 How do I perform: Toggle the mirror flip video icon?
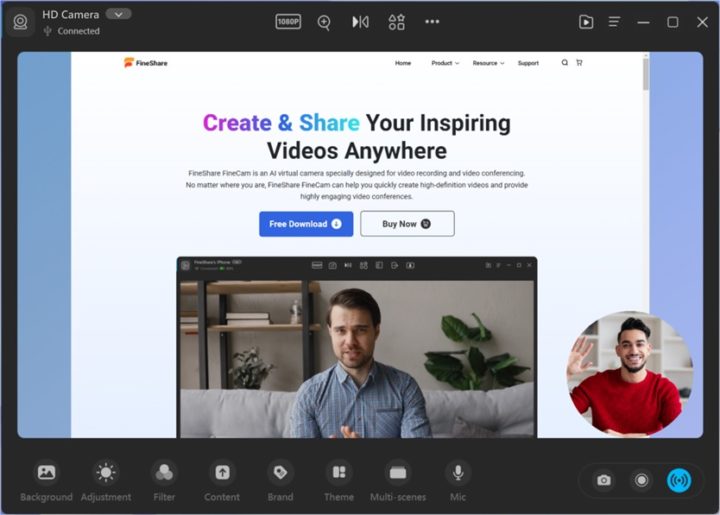pos(360,22)
